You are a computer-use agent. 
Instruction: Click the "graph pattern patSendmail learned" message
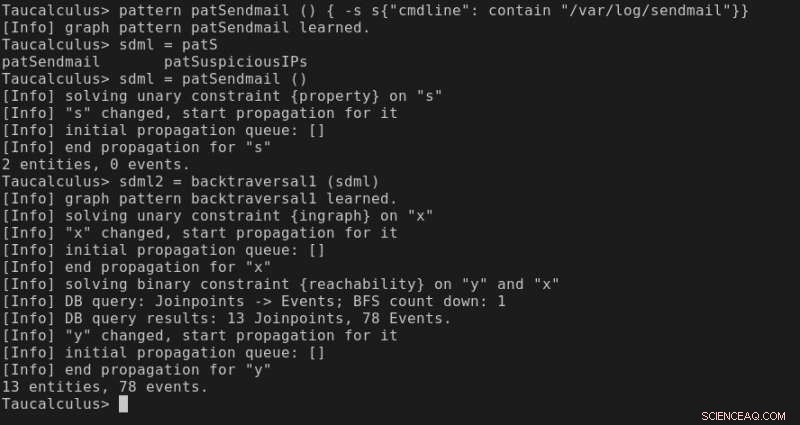217,28
